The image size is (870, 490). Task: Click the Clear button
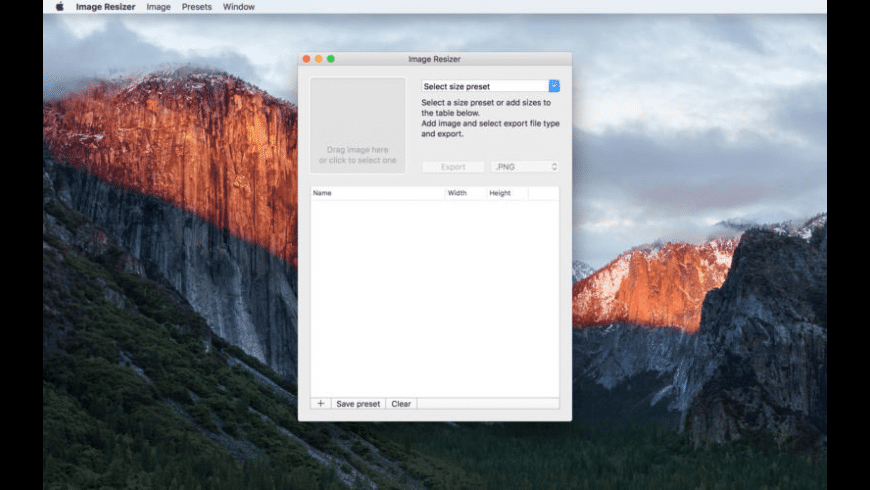[401, 403]
